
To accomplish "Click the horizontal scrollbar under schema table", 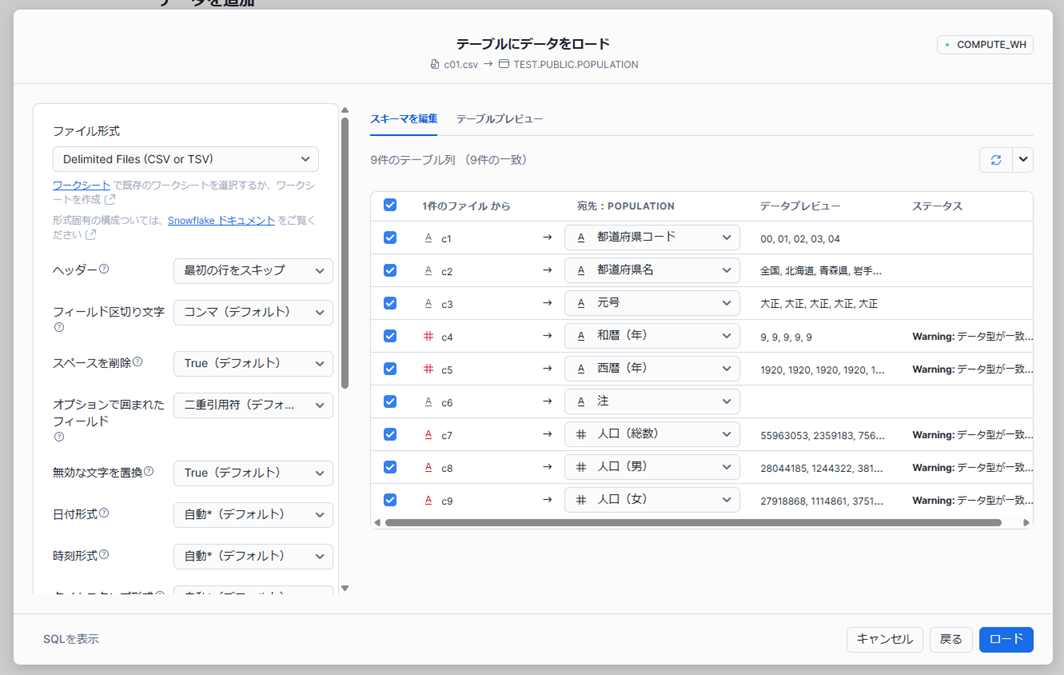I will (x=693, y=522).
